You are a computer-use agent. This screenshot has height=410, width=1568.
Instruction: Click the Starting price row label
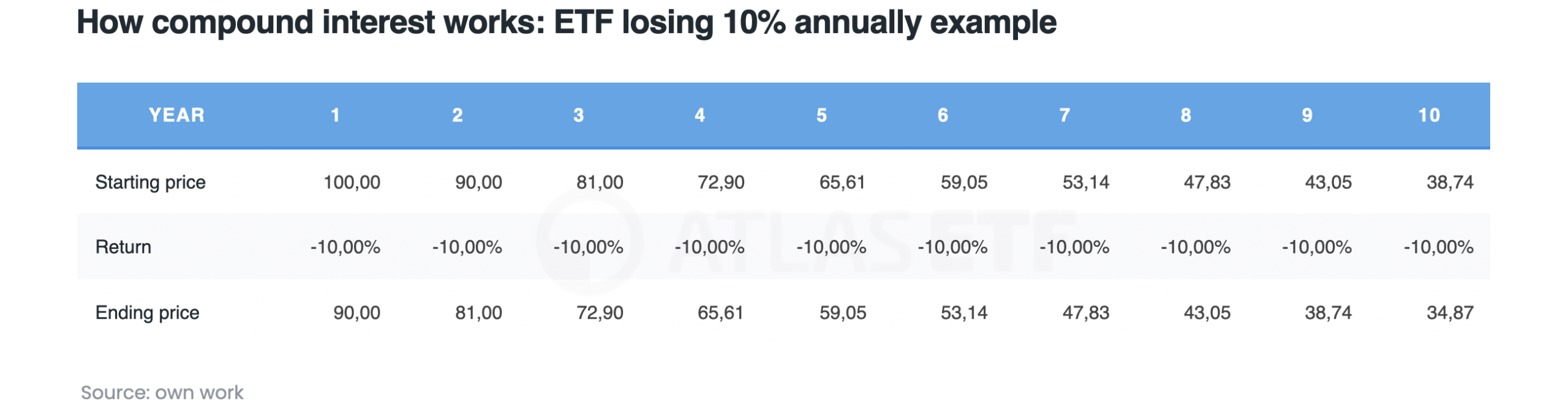(150, 182)
